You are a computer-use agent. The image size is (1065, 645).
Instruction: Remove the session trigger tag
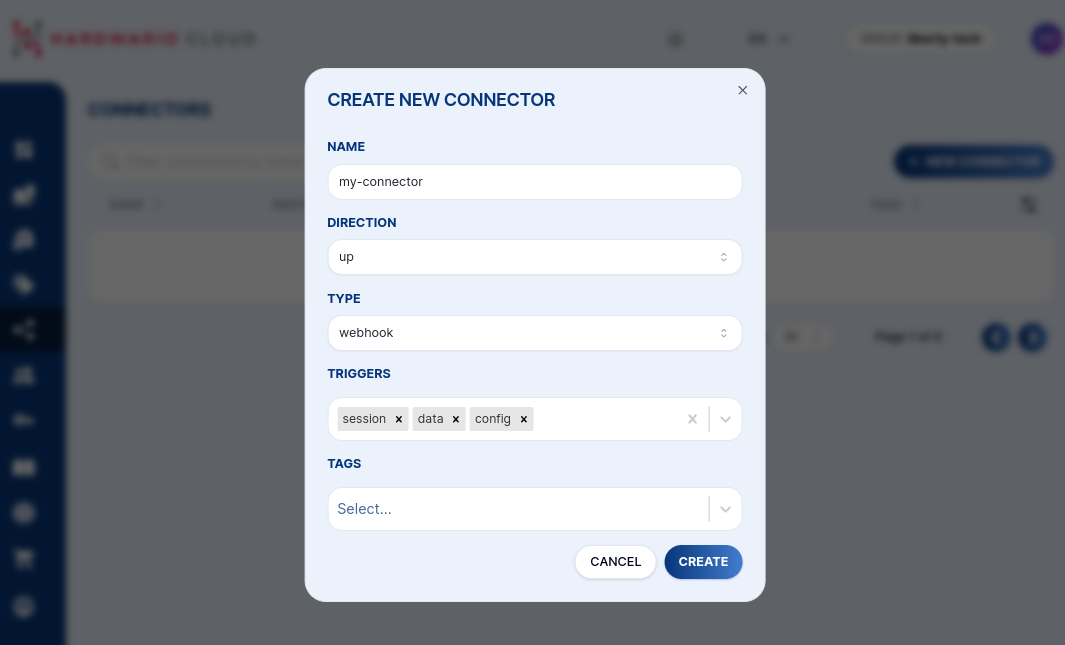pos(399,419)
